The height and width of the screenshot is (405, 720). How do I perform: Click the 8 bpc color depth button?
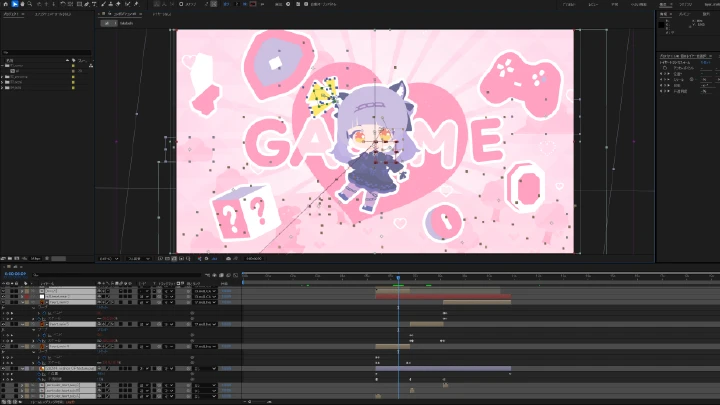35,259
